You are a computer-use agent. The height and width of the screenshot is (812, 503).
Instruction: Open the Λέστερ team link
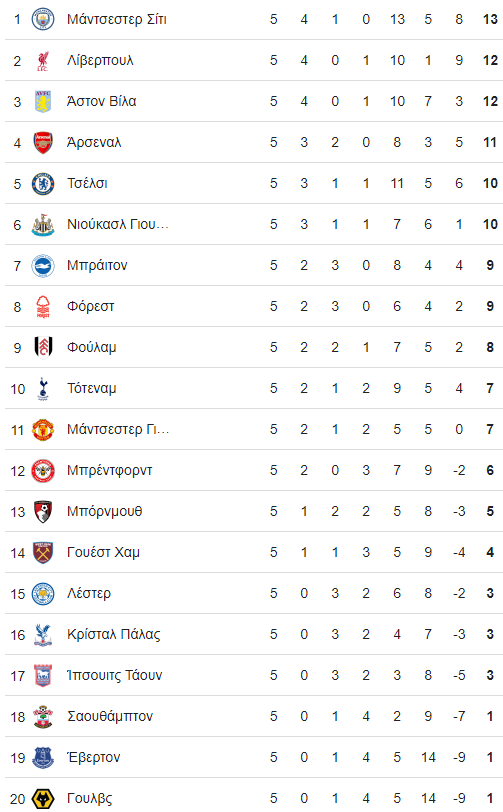tap(89, 593)
